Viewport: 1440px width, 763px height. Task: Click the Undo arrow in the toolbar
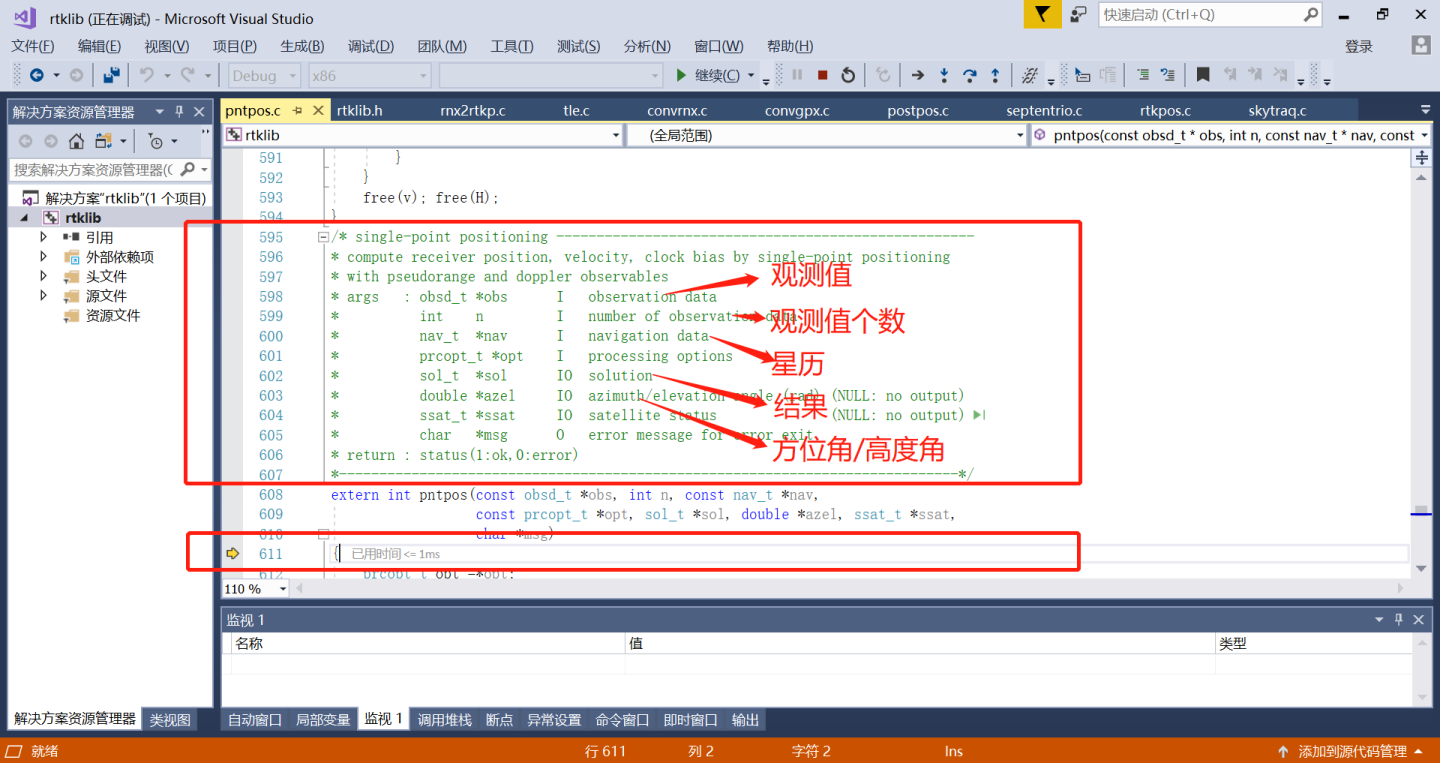tap(147, 75)
